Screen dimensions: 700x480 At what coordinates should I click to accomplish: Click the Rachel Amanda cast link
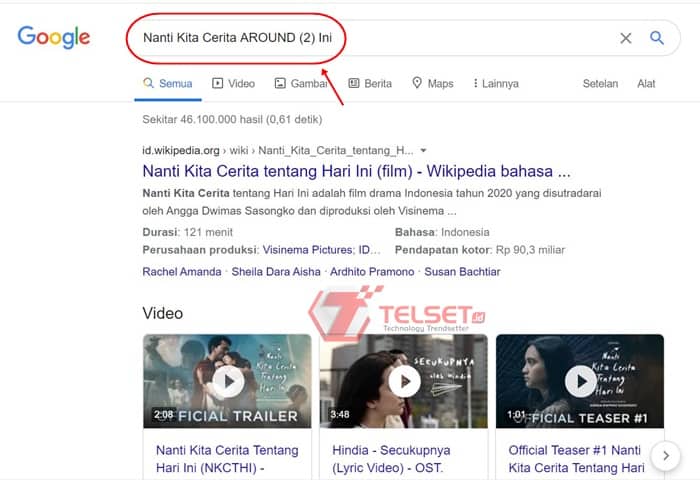point(182,271)
